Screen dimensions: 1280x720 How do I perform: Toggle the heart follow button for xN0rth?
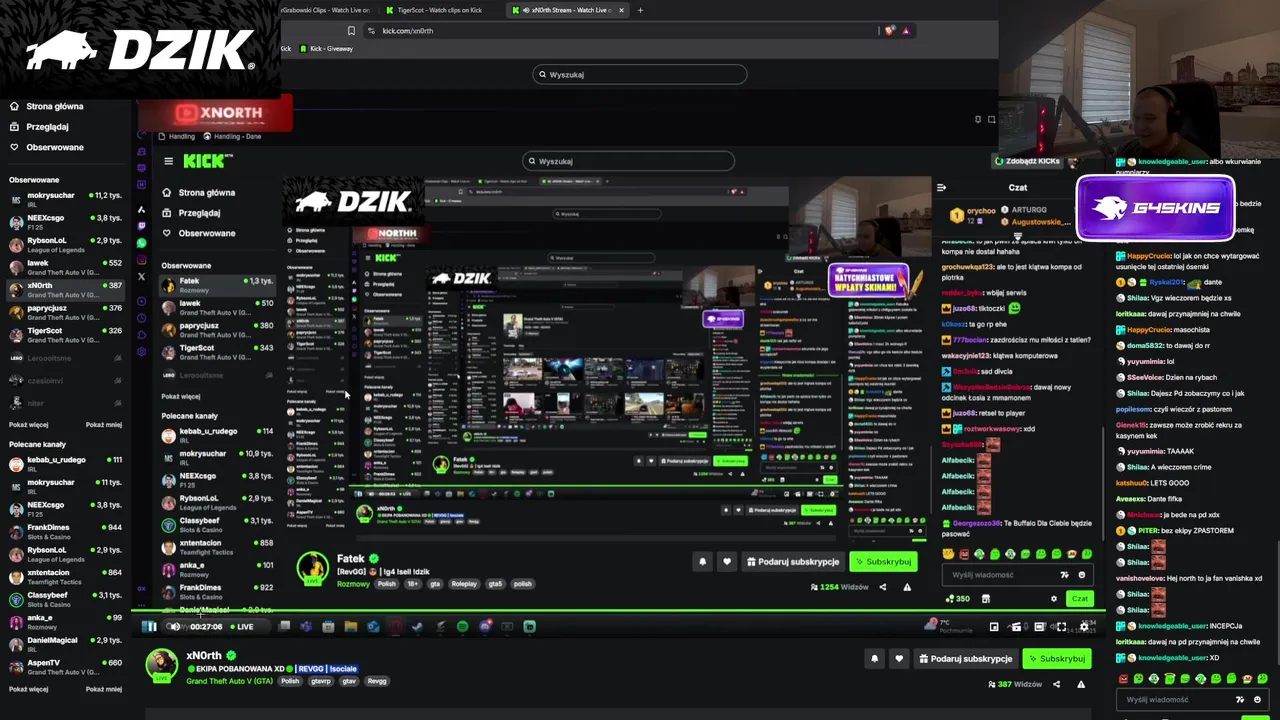pos(899,658)
